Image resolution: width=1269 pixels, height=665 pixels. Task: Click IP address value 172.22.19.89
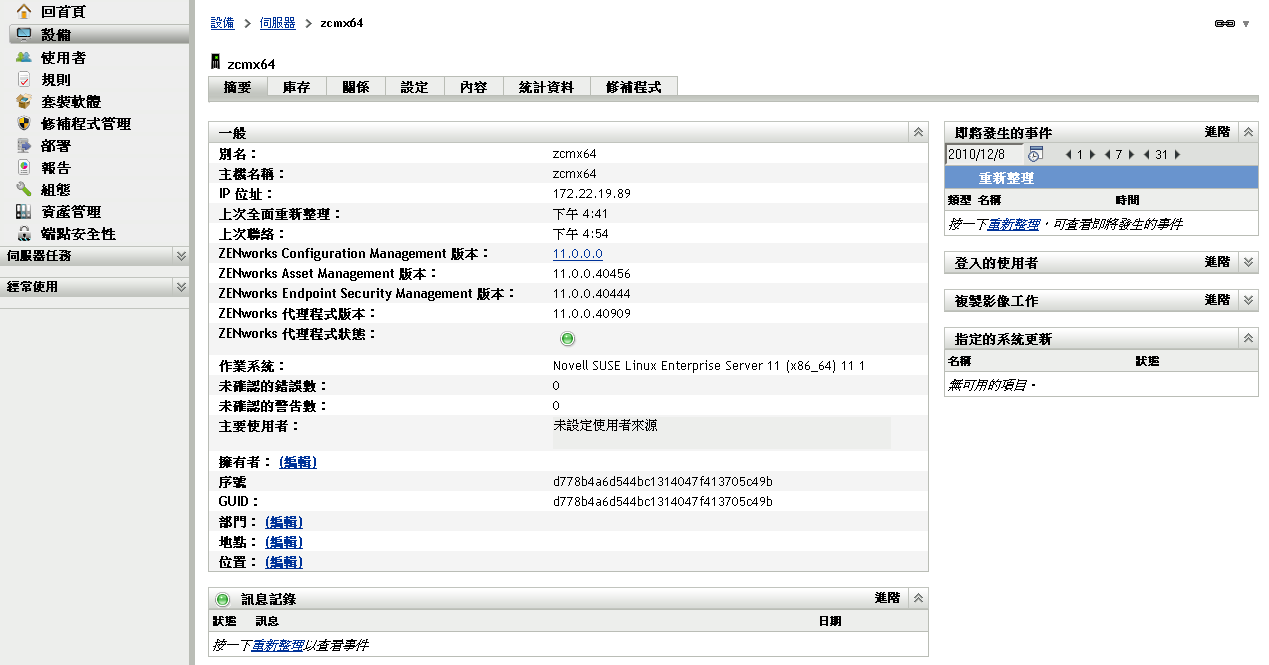591,194
